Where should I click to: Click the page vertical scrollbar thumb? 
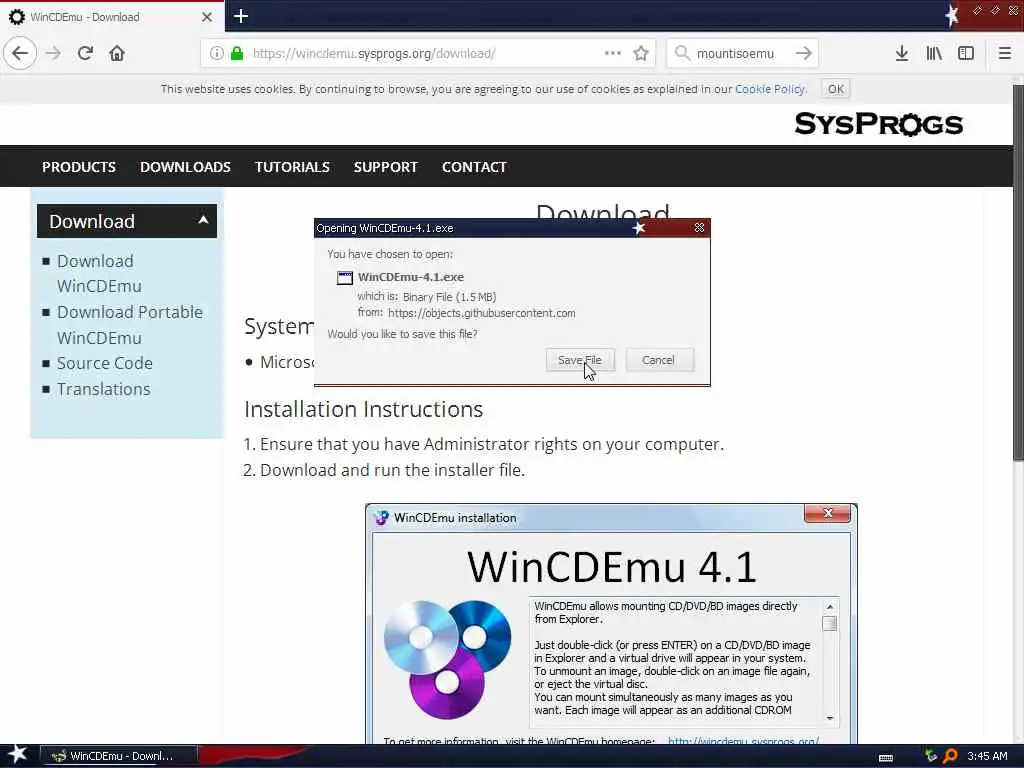pos(1018,273)
